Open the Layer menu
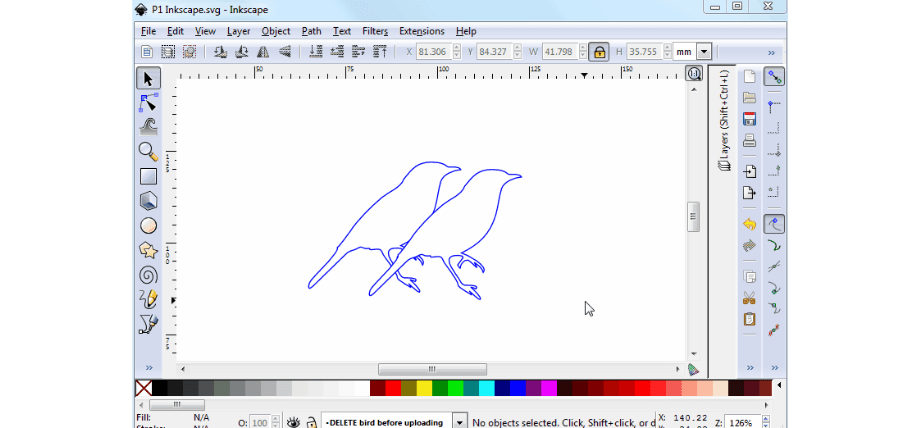The image size is (920, 428). click(x=239, y=31)
